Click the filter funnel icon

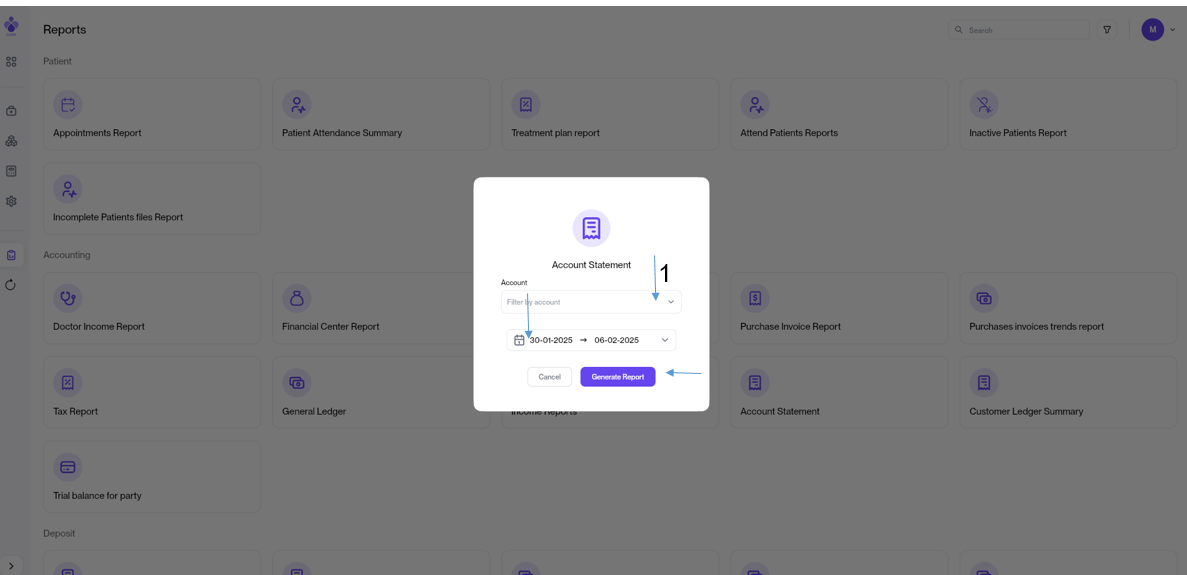pyautogui.click(x=1107, y=30)
